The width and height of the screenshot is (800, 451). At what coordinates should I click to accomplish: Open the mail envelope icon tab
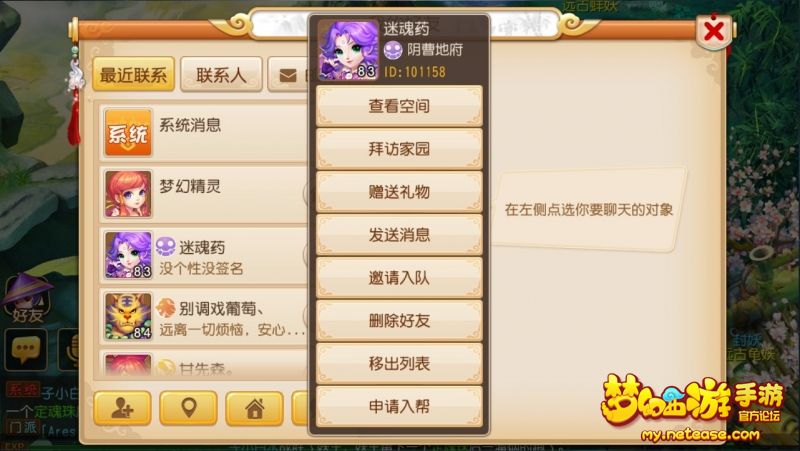[288, 75]
